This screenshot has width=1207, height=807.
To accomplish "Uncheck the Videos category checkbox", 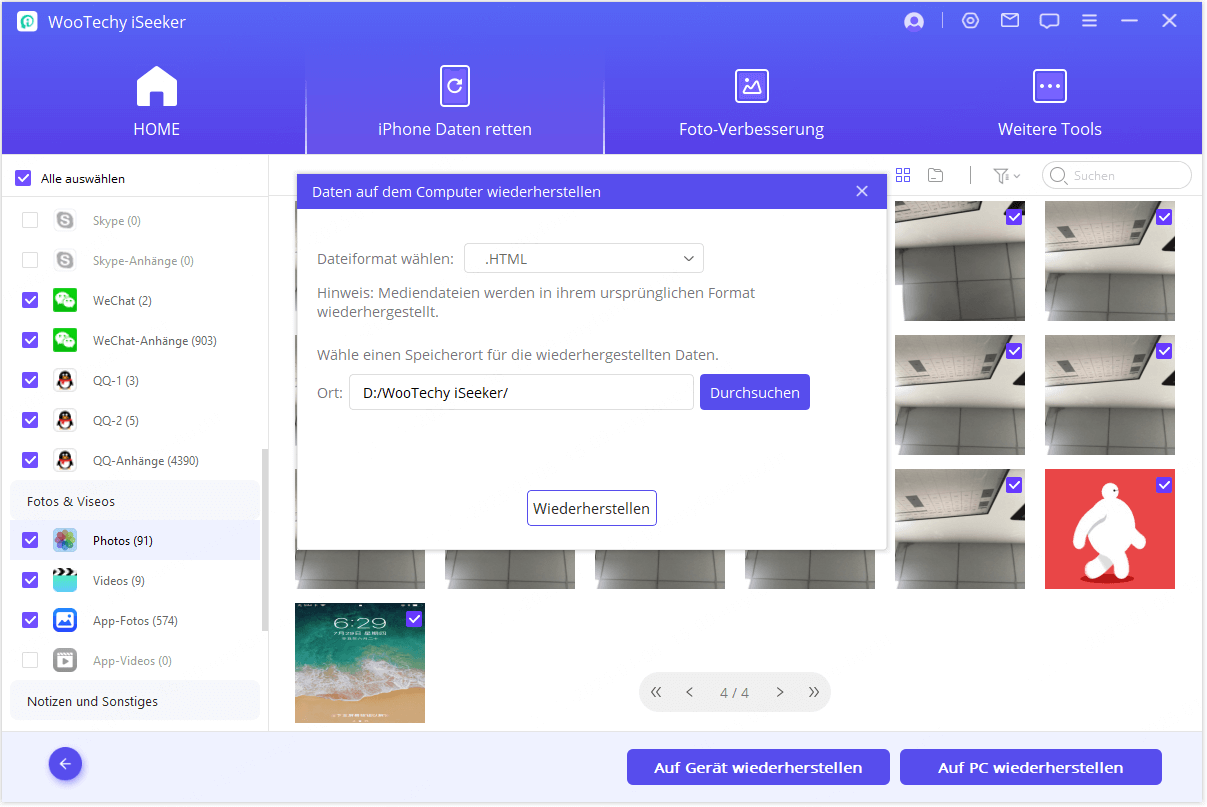I will (30, 580).
